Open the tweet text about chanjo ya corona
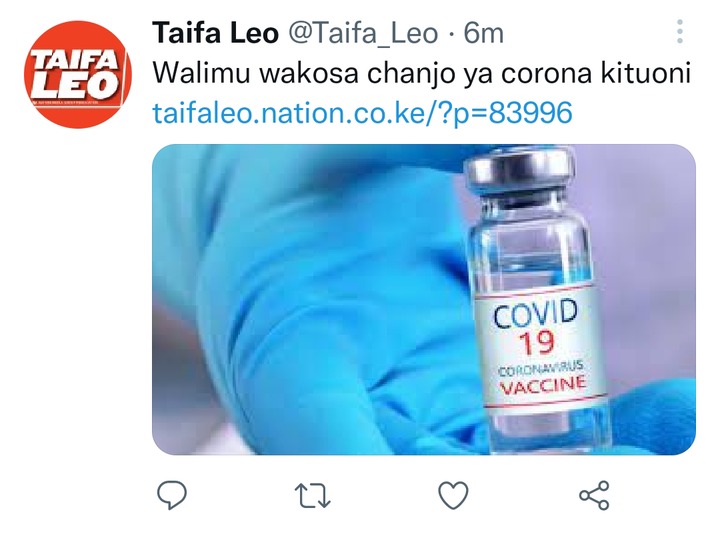Screen dimensions: 720x534 [422, 73]
